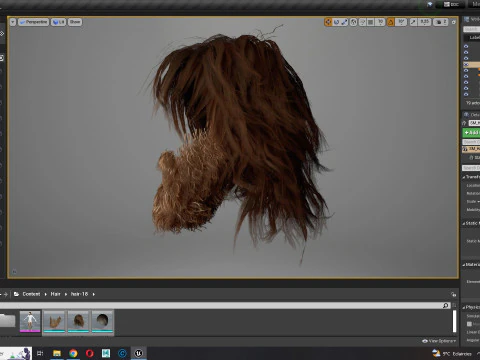Screen dimensions: 480x360
Task: Click the components search field in Details
Action: tap(471, 142)
